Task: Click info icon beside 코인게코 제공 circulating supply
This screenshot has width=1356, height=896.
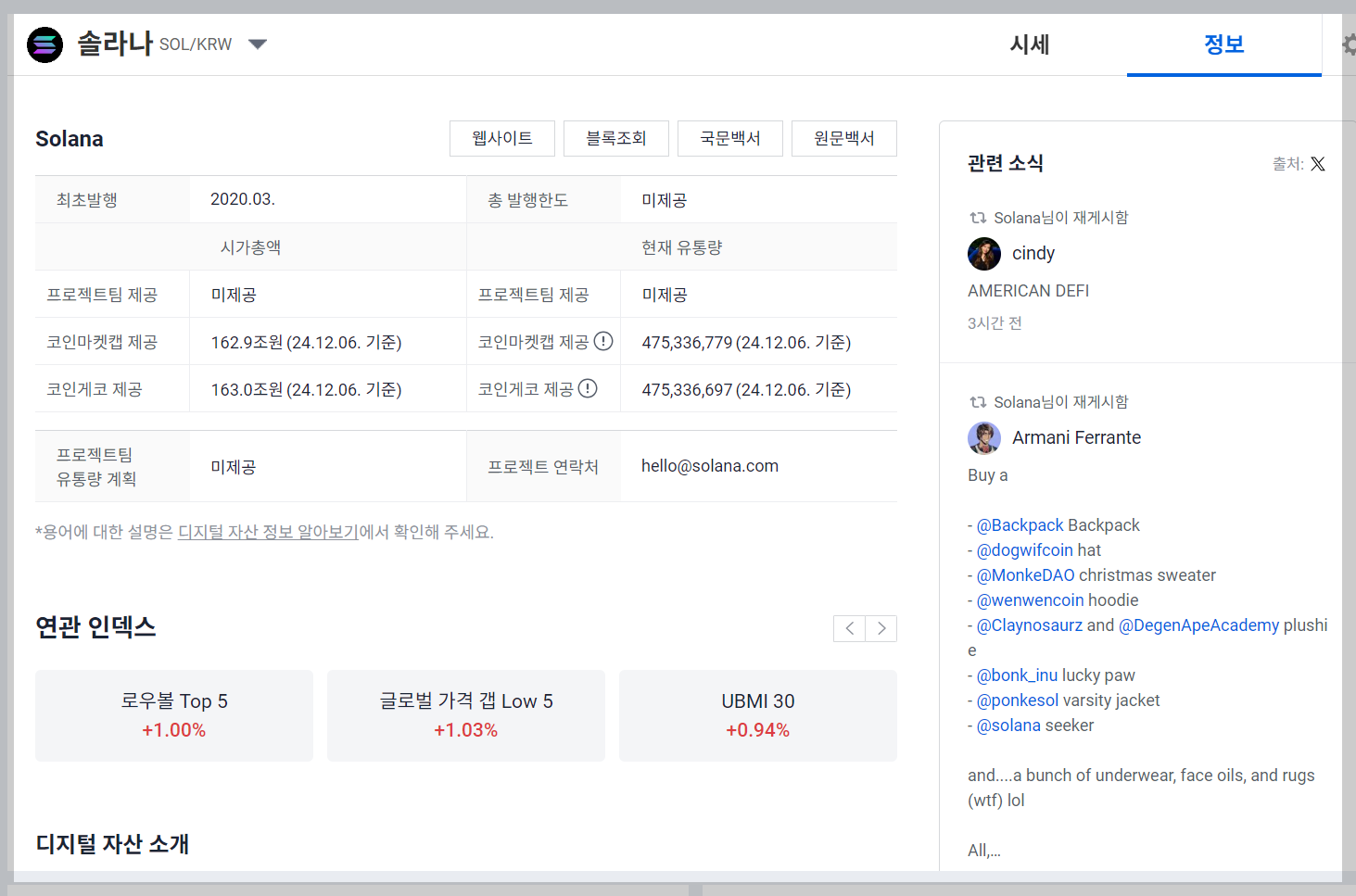Action: pos(588,388)
